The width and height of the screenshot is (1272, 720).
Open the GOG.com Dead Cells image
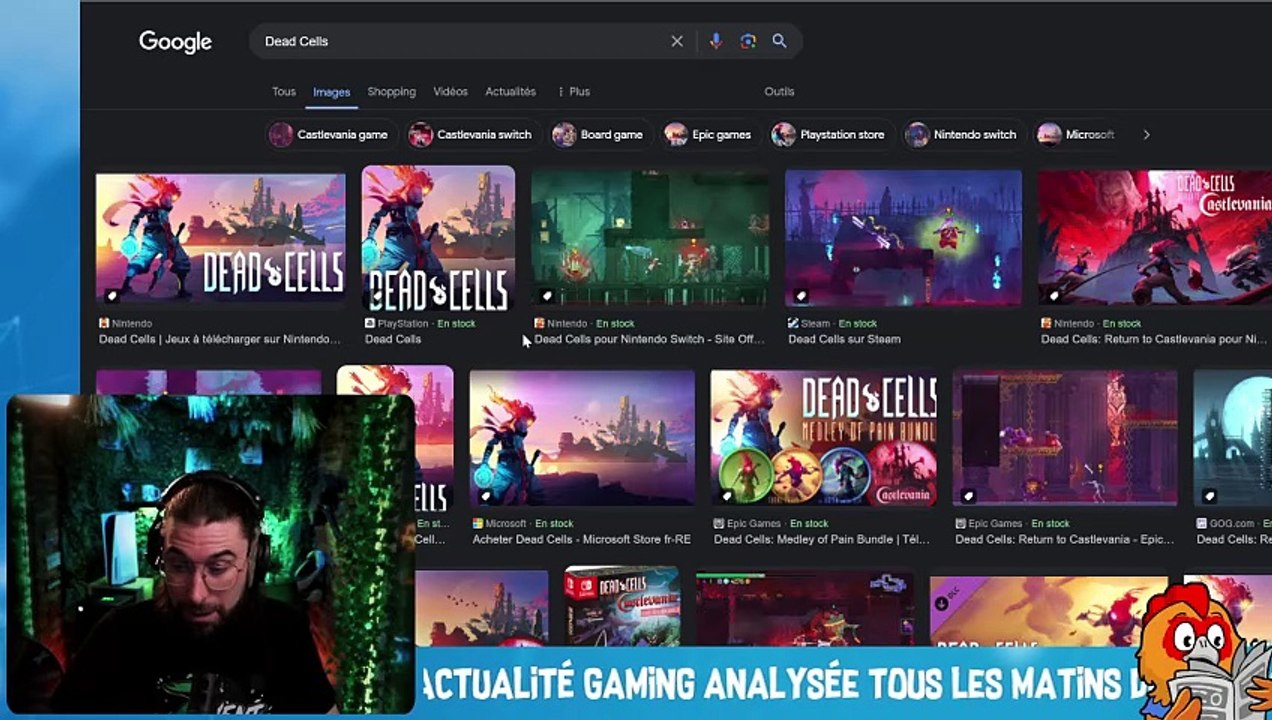pos(1233,438)
